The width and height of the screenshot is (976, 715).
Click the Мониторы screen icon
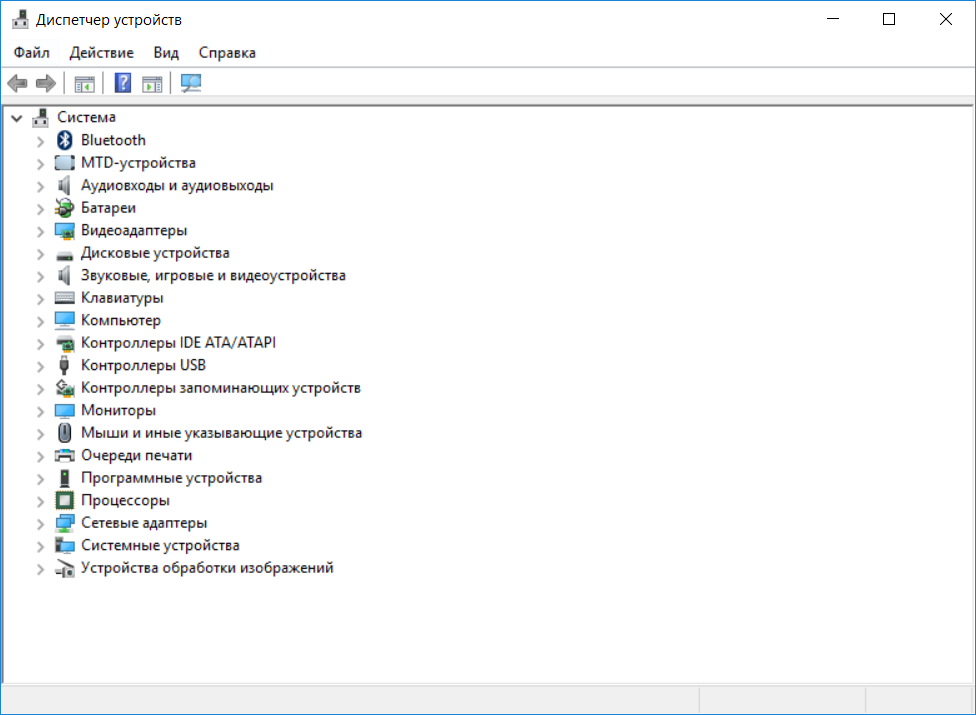(65, 411)
